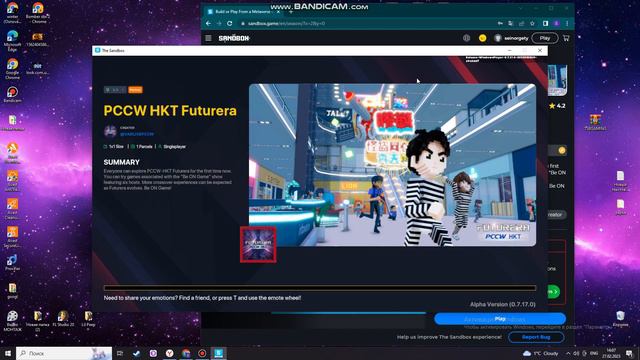Viewport: 640px width, 360px height.
Task: Click the Futurera experience thumbnail
Action: 258,244
